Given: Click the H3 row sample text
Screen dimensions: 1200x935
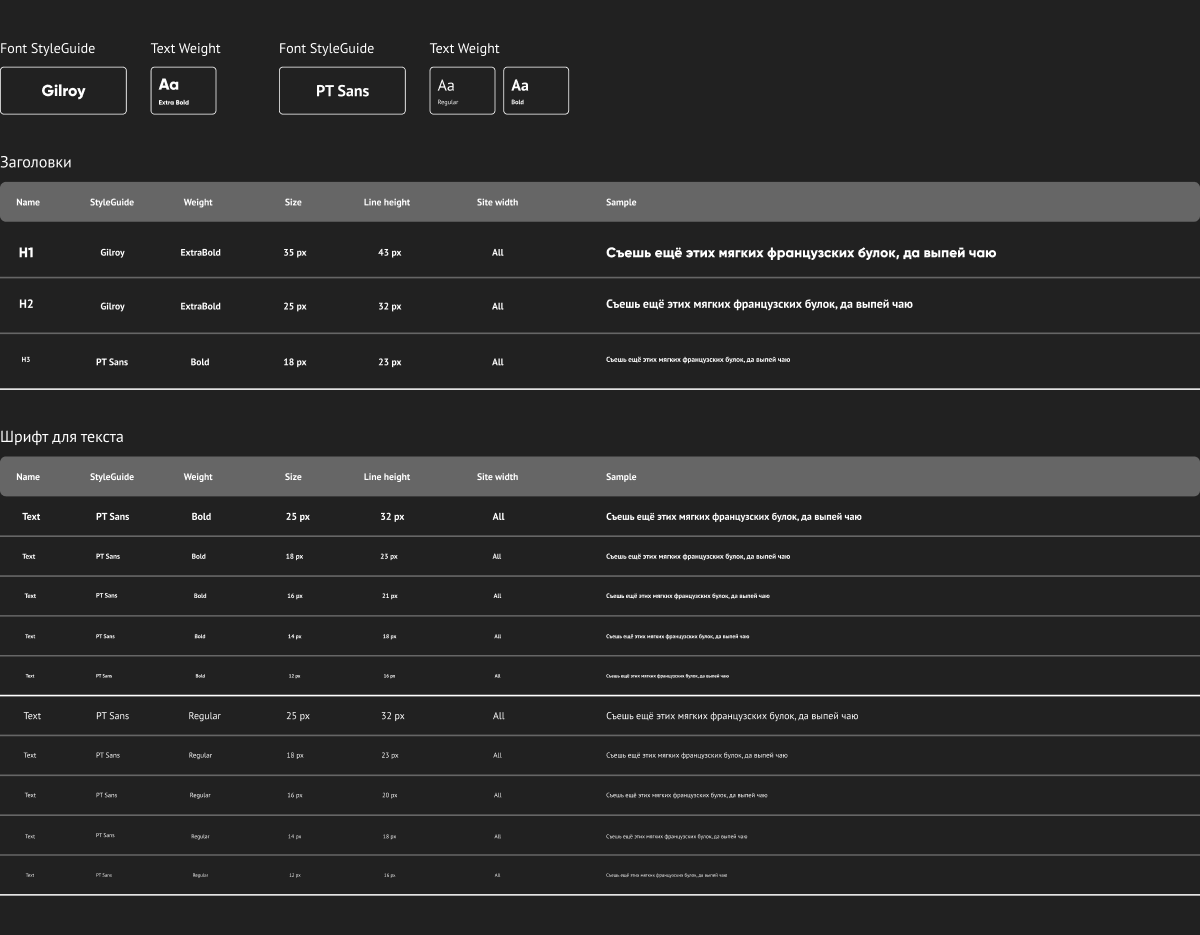Looking at the screenshot, I should point(697,359).
